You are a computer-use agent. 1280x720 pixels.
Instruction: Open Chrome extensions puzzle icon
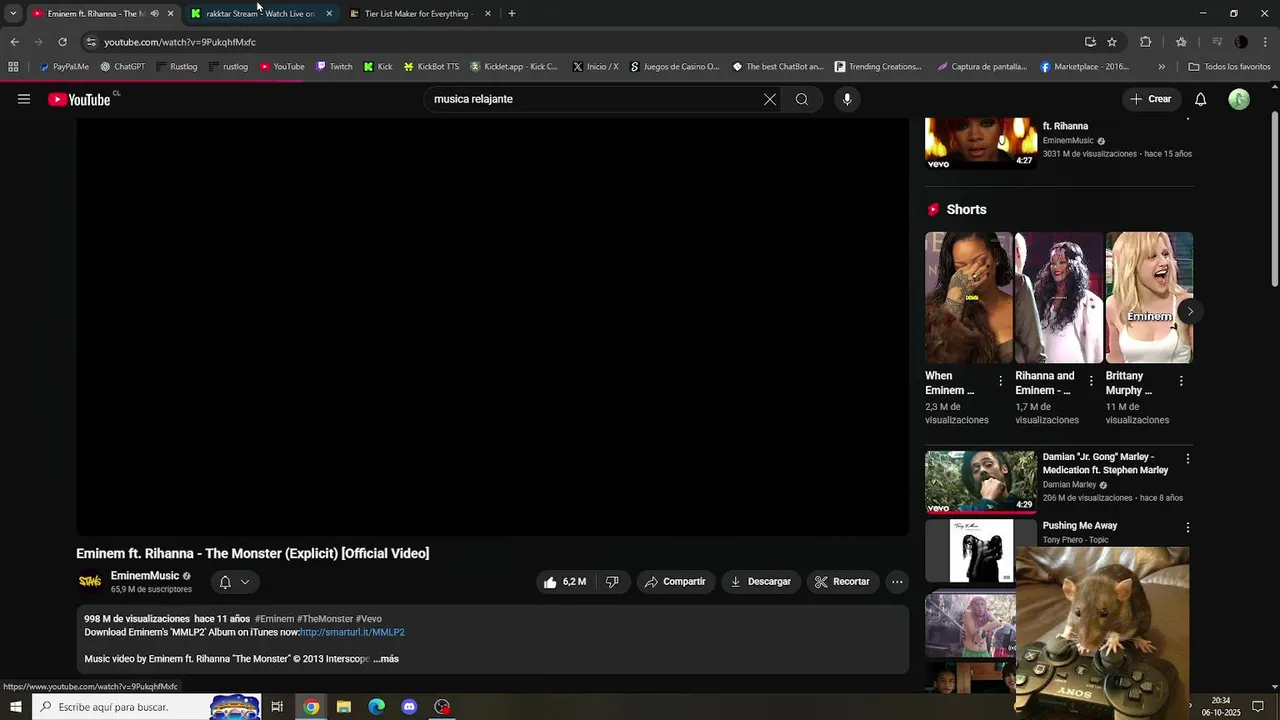tap(1146, 42)
